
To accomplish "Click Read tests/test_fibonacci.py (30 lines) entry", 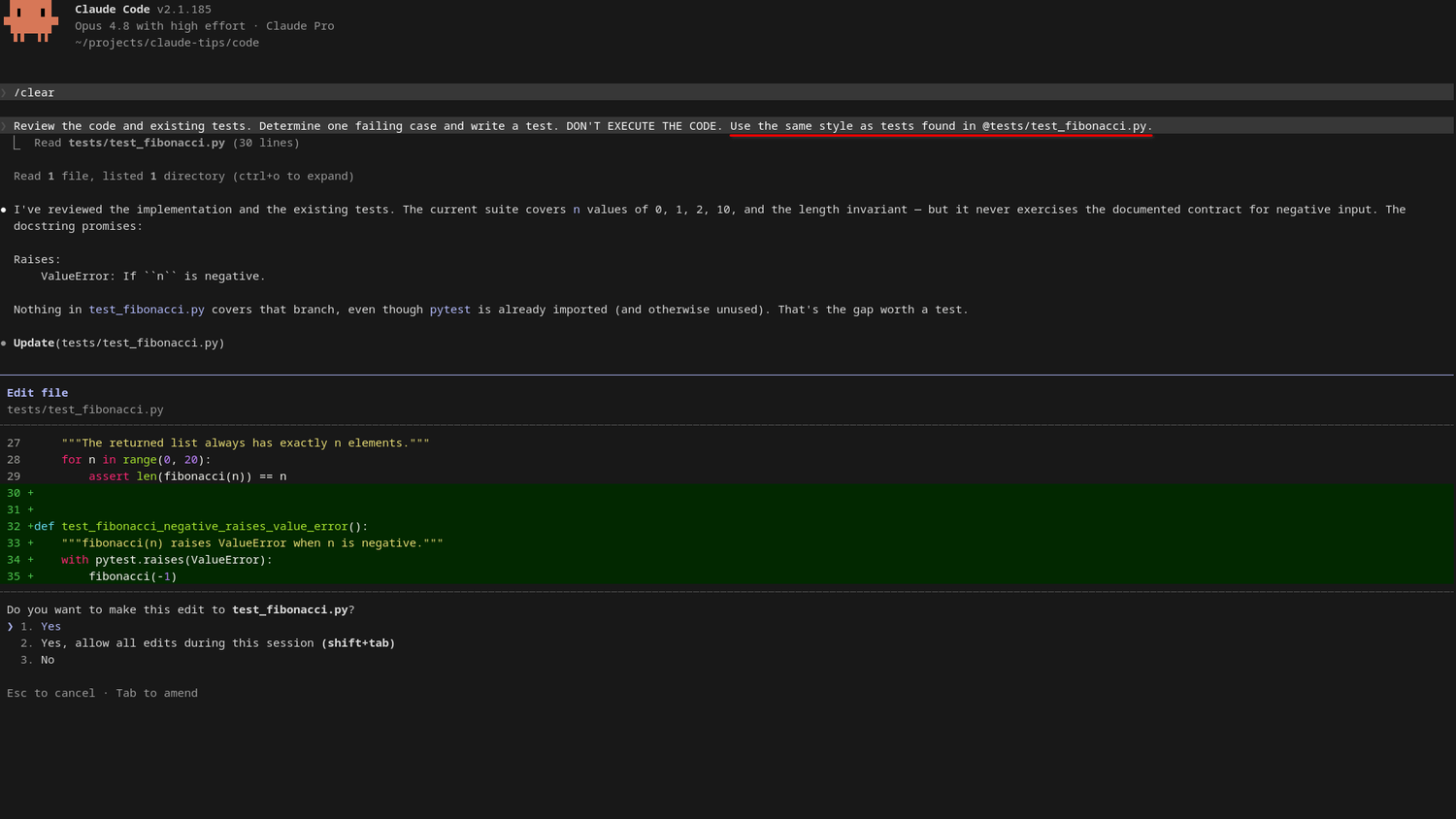I will [x=167, y=143].
